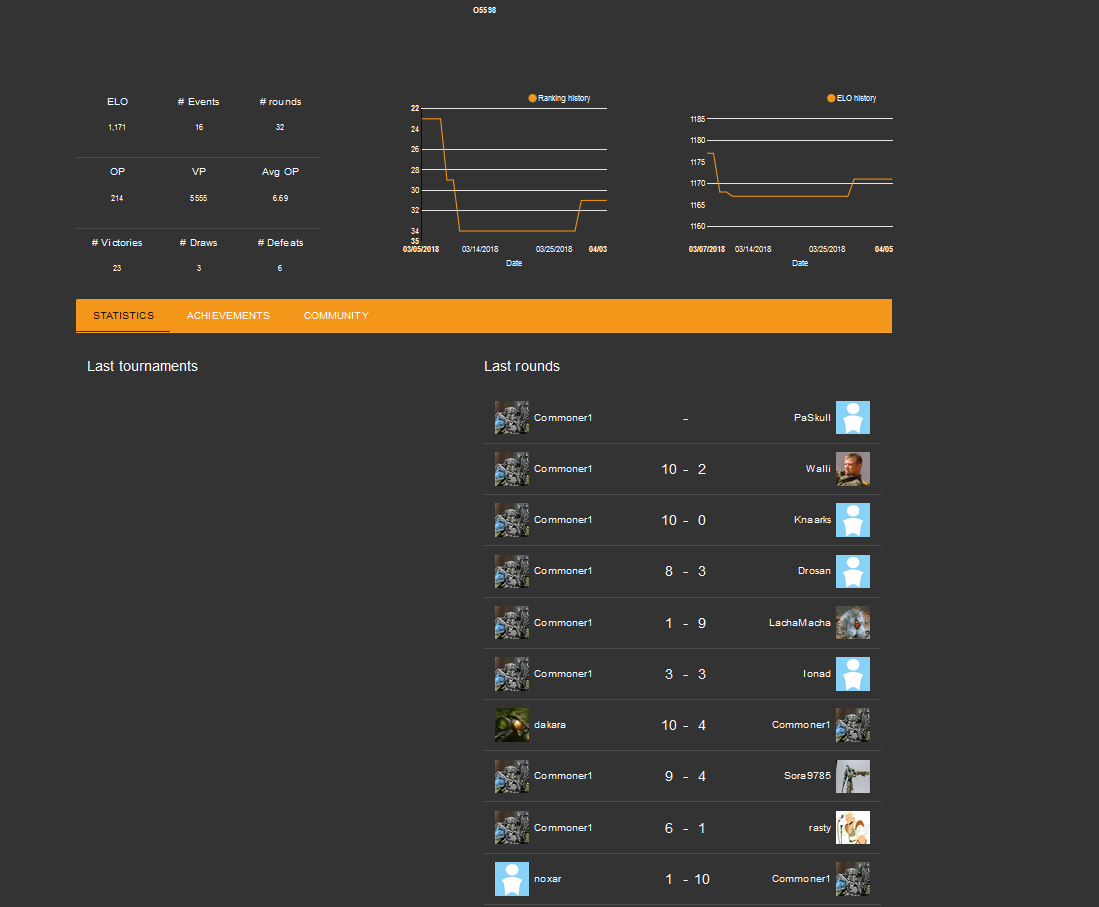Toggle the Ranking history legend marker

pyautogui.click(x=532, y=98)
